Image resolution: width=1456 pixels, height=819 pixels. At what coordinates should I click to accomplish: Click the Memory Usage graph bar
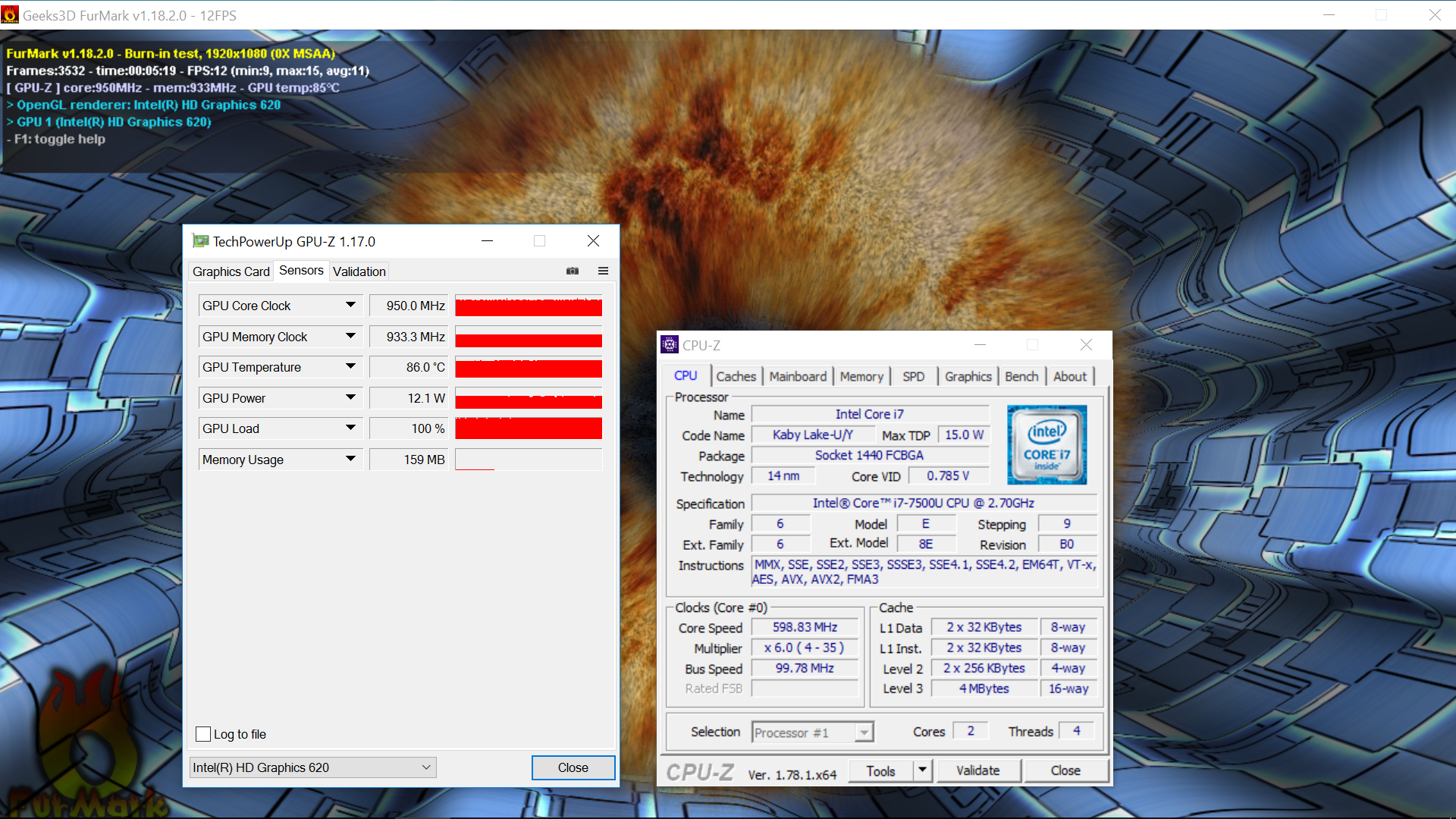click(x=529, y=460)
